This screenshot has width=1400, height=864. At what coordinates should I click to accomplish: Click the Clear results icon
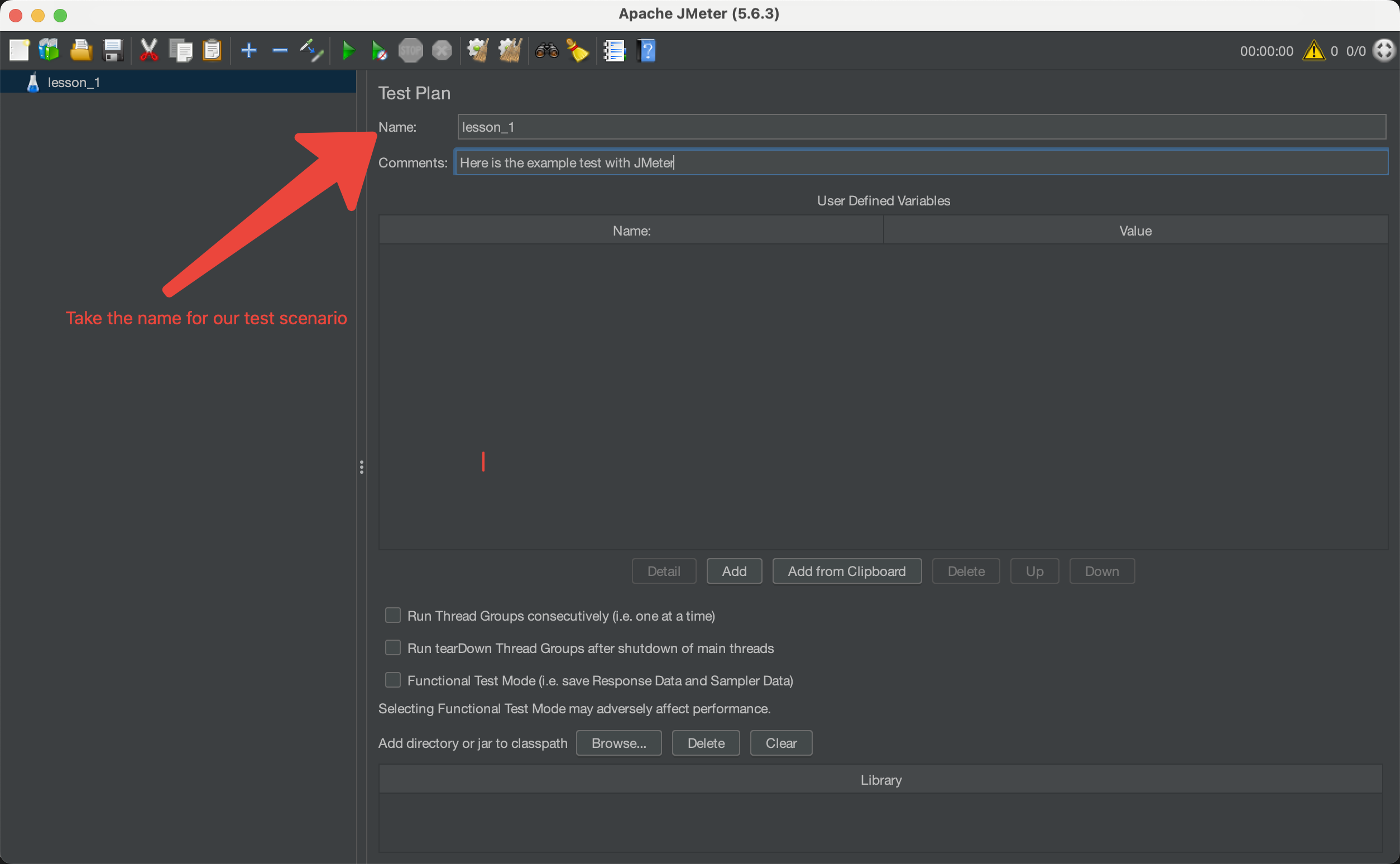point(478,51)
